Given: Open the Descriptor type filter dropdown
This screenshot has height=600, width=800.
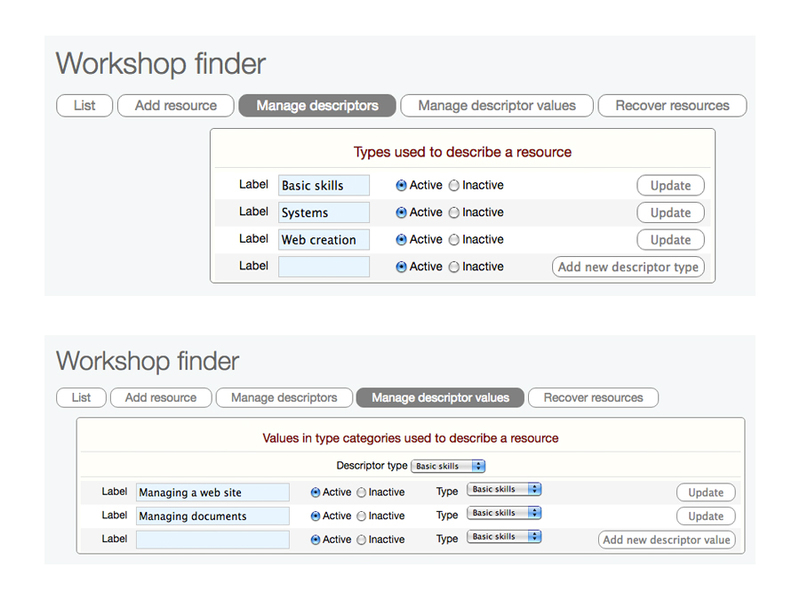Looking at the screenshot, I should click(449, 466).
